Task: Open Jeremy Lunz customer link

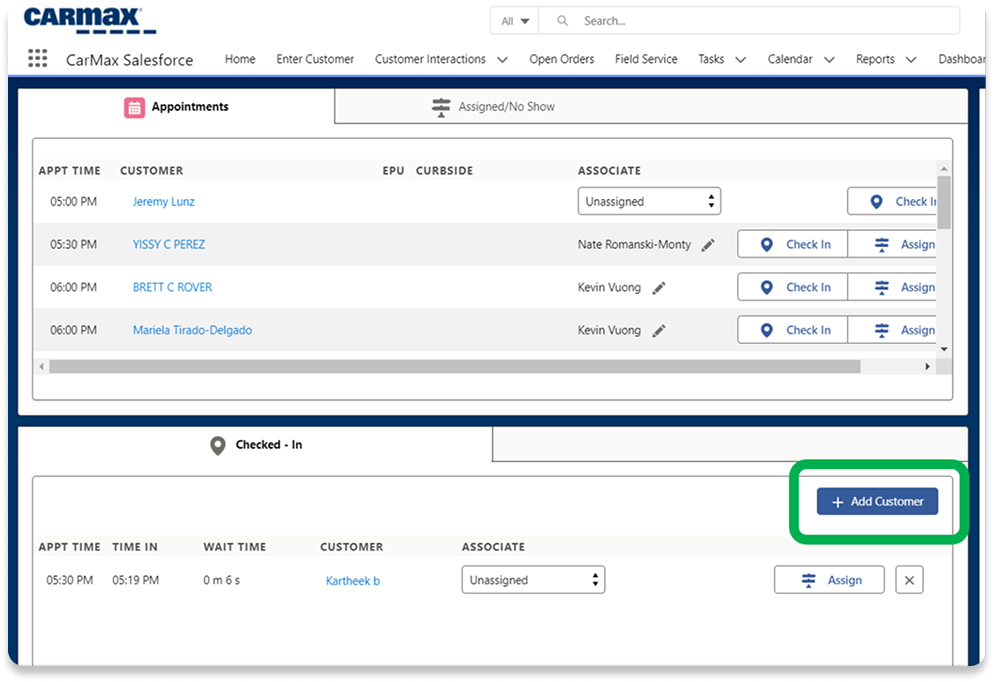Action: pos(164,202)
